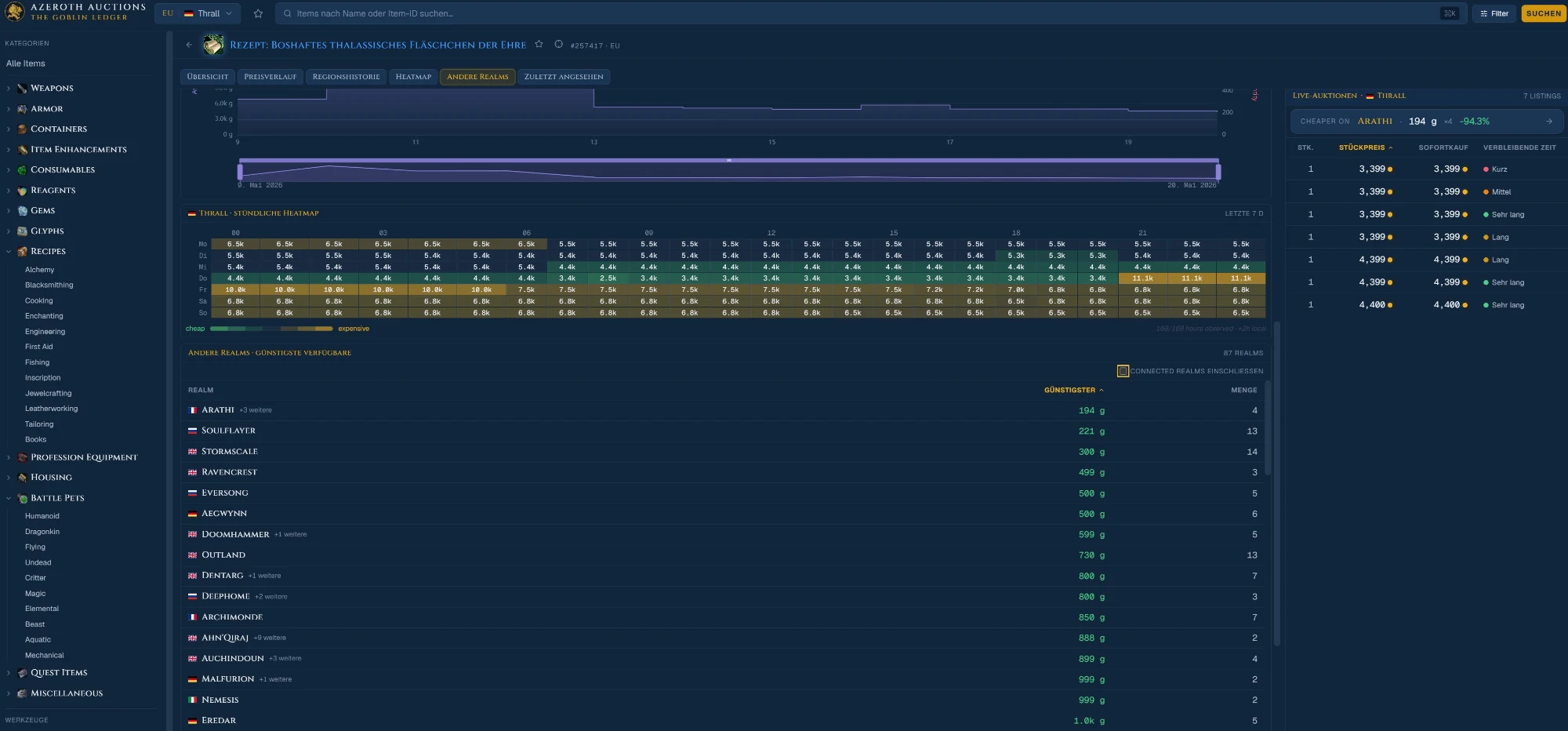Expand the Consumables category chevron

coord(9,170)
